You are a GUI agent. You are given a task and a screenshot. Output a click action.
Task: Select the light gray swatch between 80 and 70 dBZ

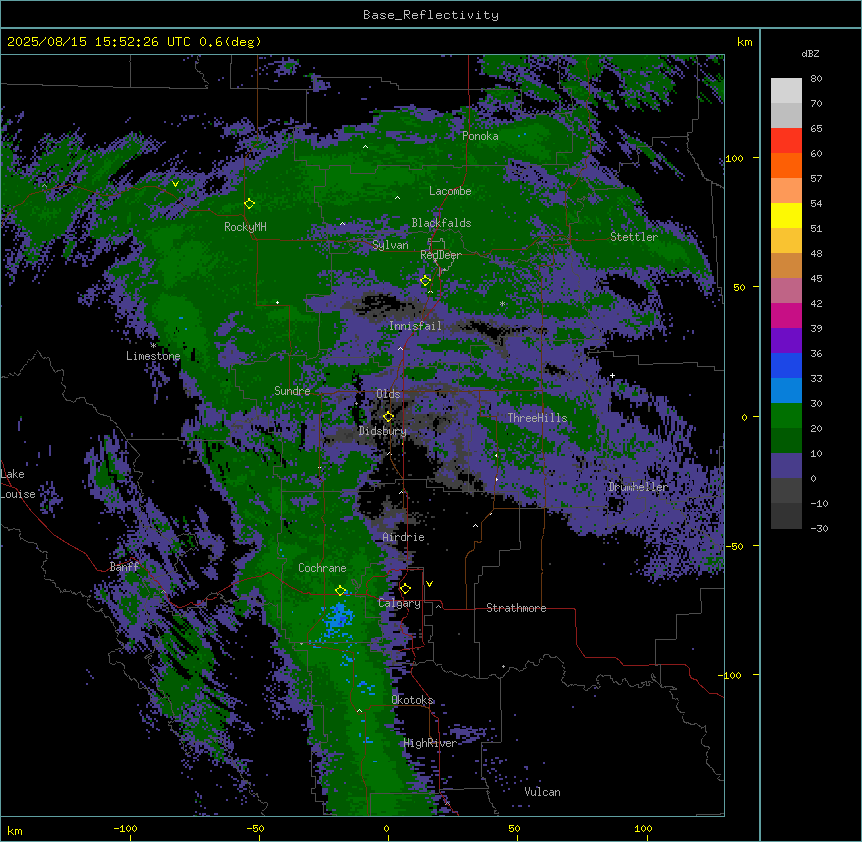click(x=786, y=91)
